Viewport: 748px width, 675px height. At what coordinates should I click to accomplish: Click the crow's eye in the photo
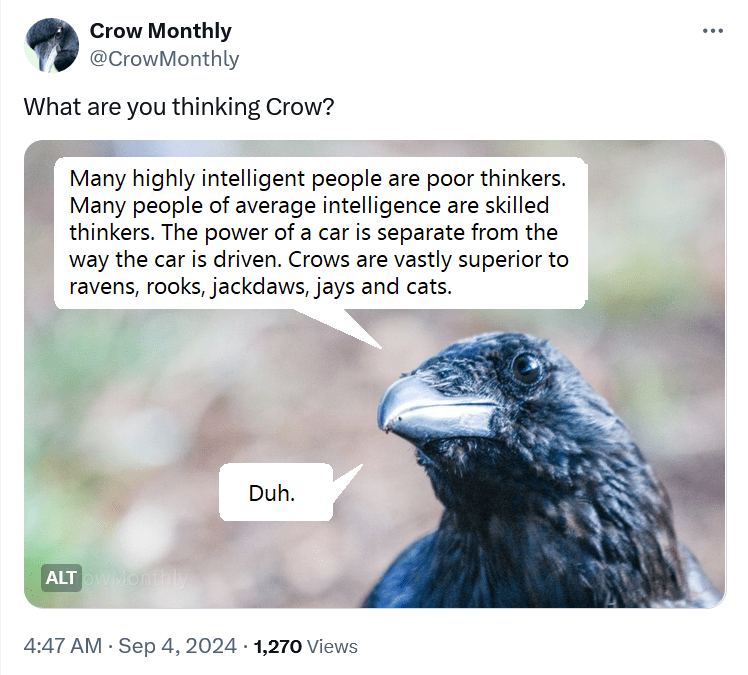point(525,366)
